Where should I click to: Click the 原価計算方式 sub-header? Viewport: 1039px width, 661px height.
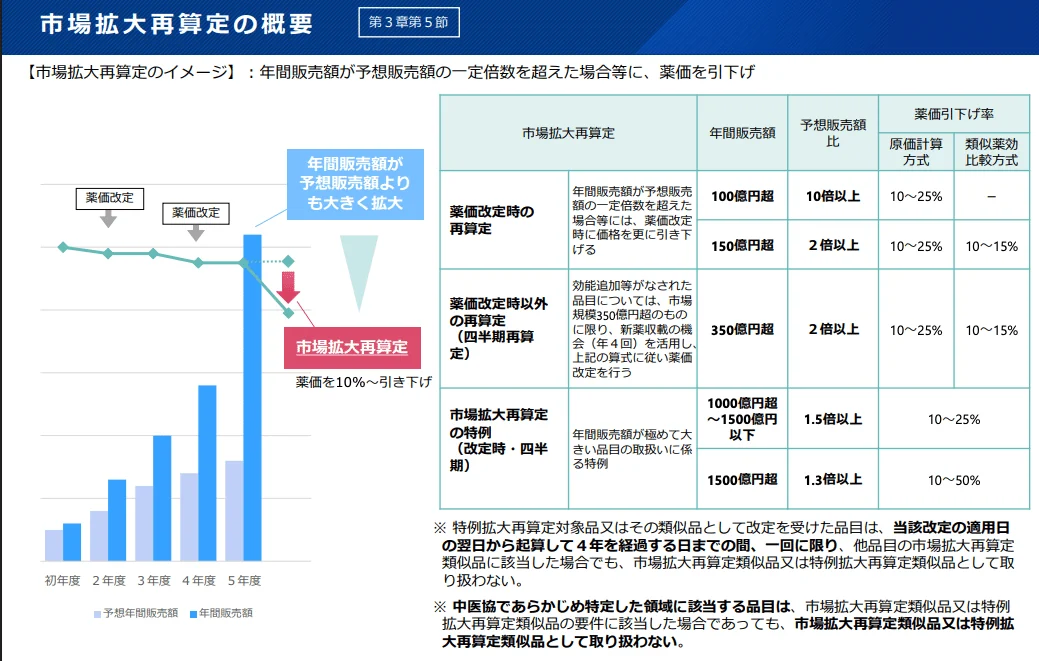pyautogui.click(x=916, y=152)
